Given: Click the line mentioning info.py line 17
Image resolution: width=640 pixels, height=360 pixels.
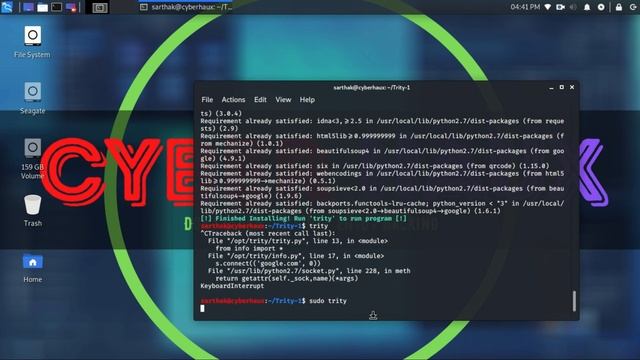Looking at the screenshot, I should pos(296,256).
